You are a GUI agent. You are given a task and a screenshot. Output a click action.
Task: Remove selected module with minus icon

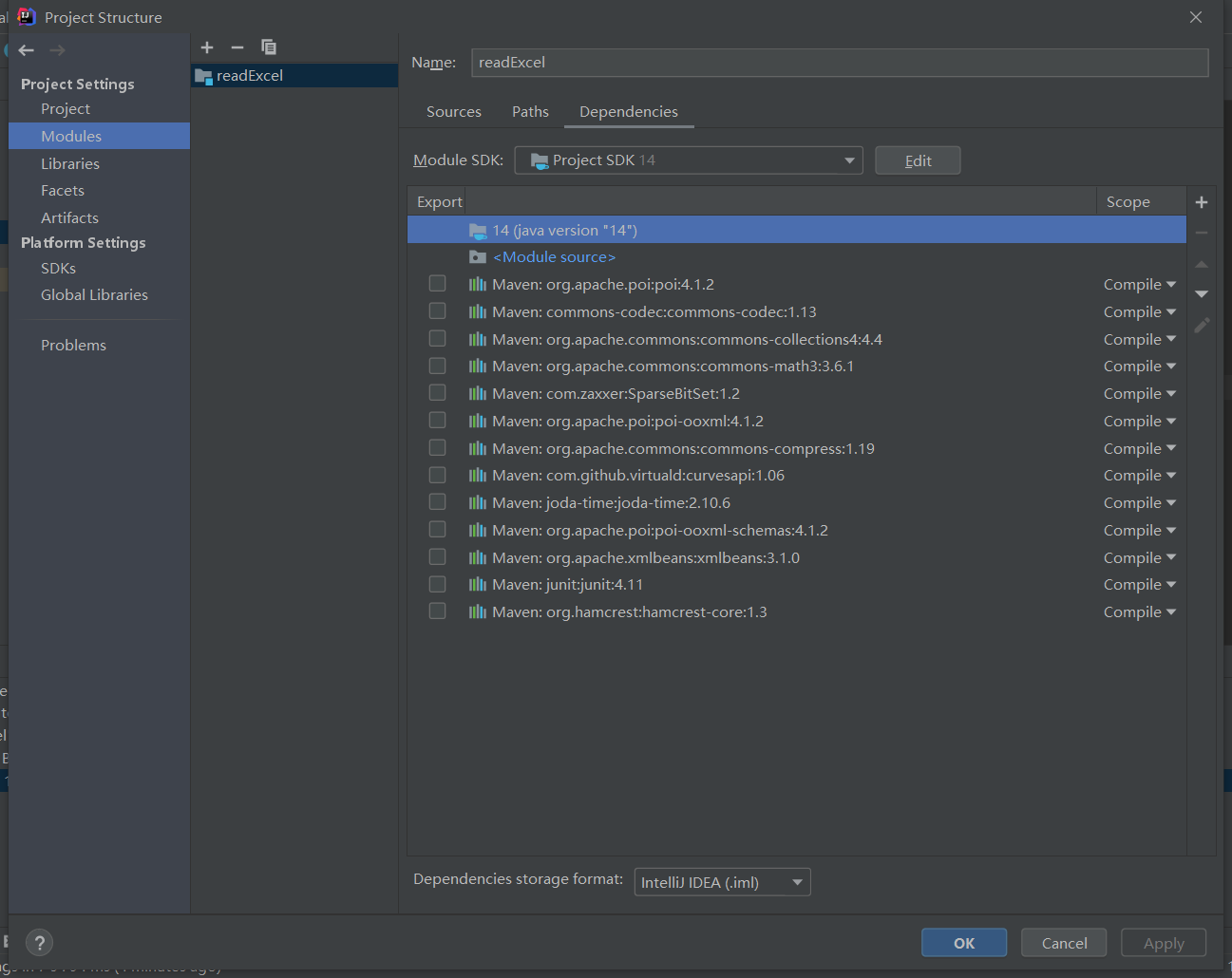(237, 47)
